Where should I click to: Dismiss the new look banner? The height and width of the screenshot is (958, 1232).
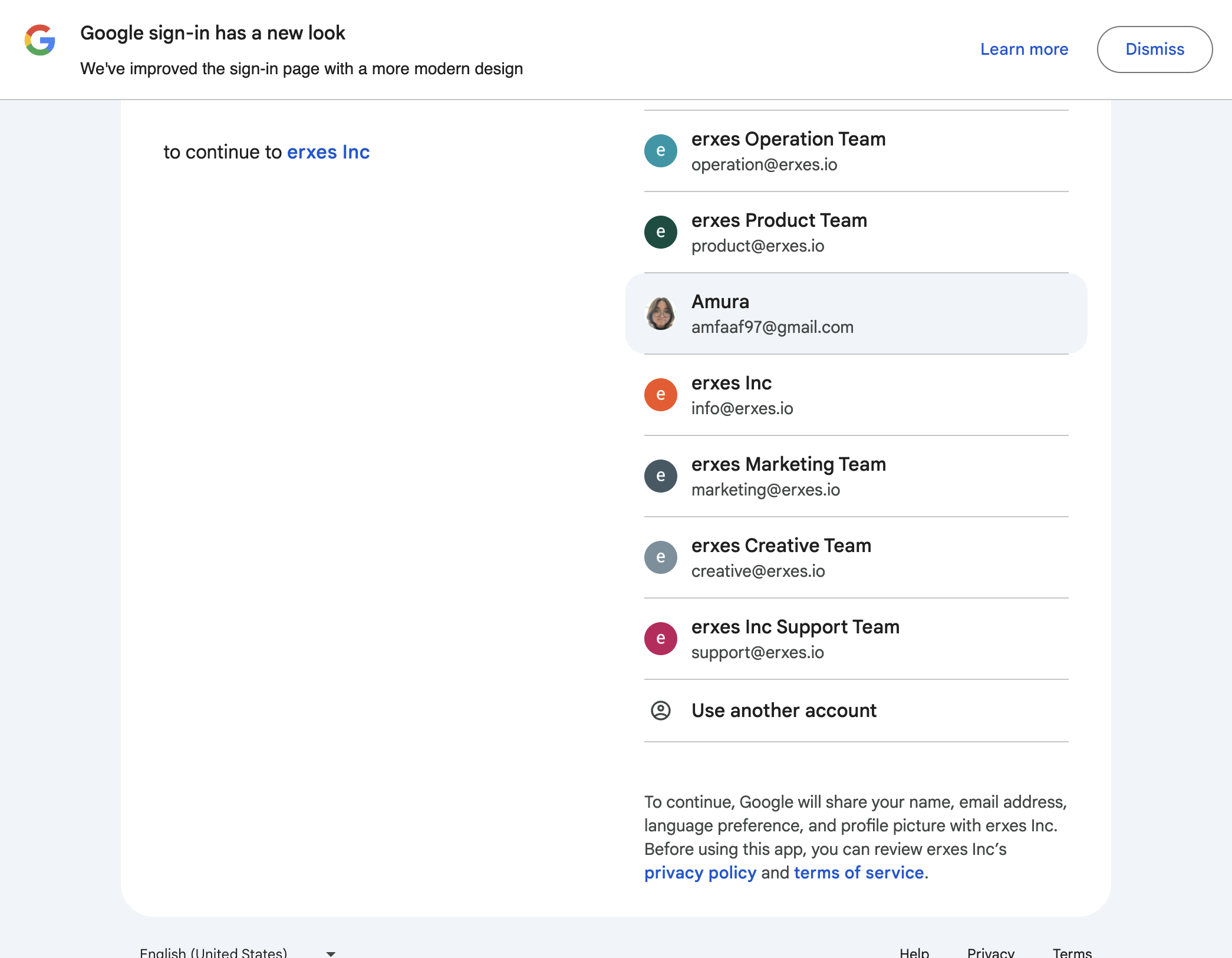point(1154,49)
